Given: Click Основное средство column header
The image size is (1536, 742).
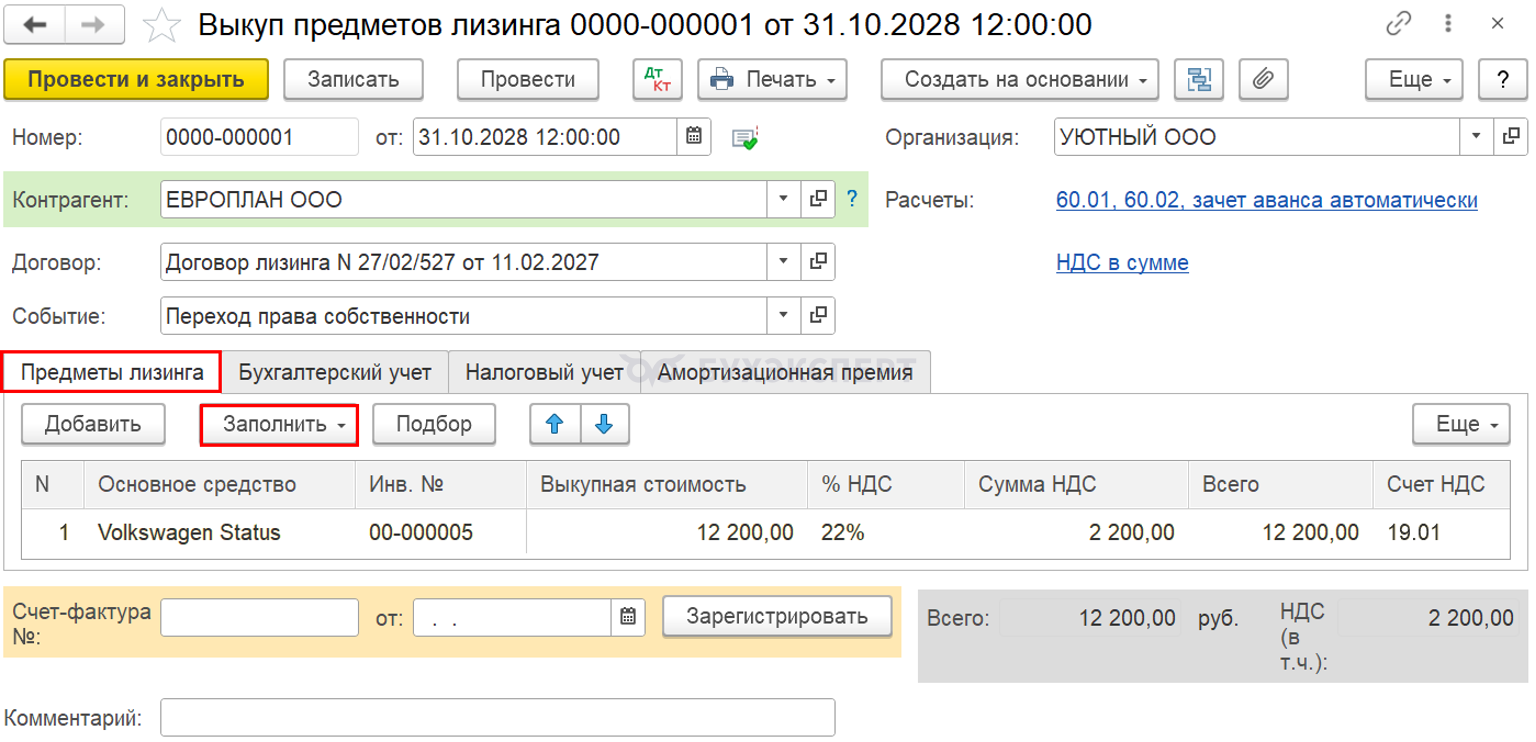Looking at the screenshot, I should point(220,485).
